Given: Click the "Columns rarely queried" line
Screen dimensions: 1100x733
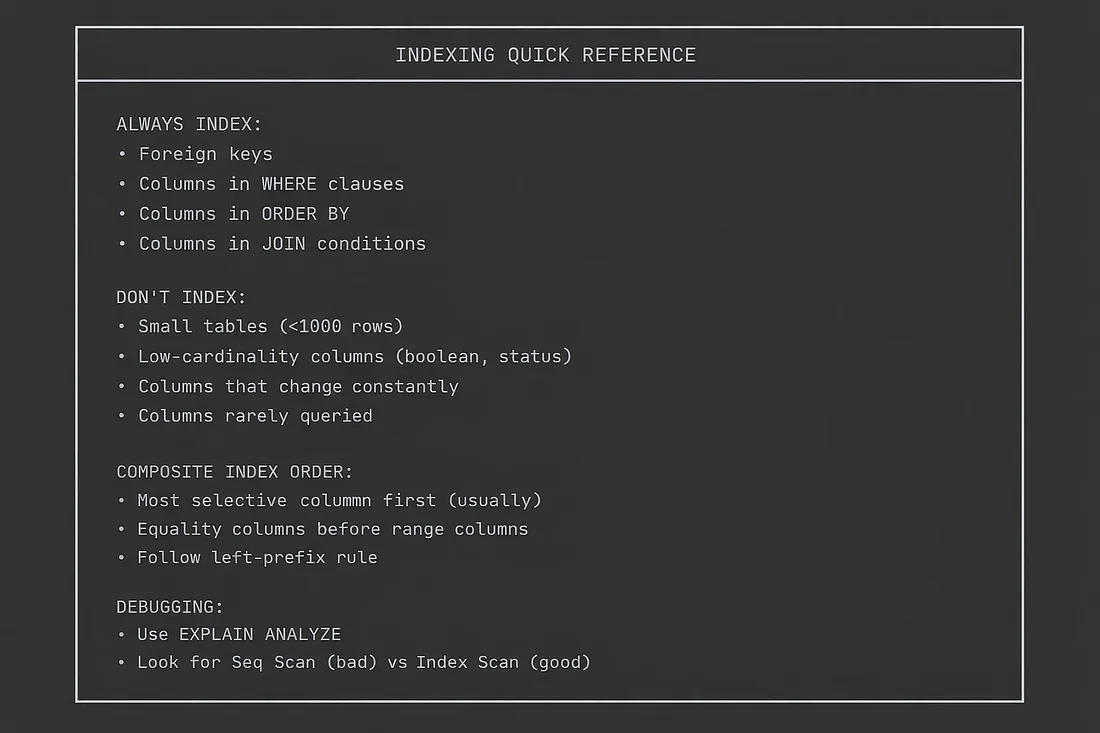Looking at the screenshot, I should [x=255, y=416].
